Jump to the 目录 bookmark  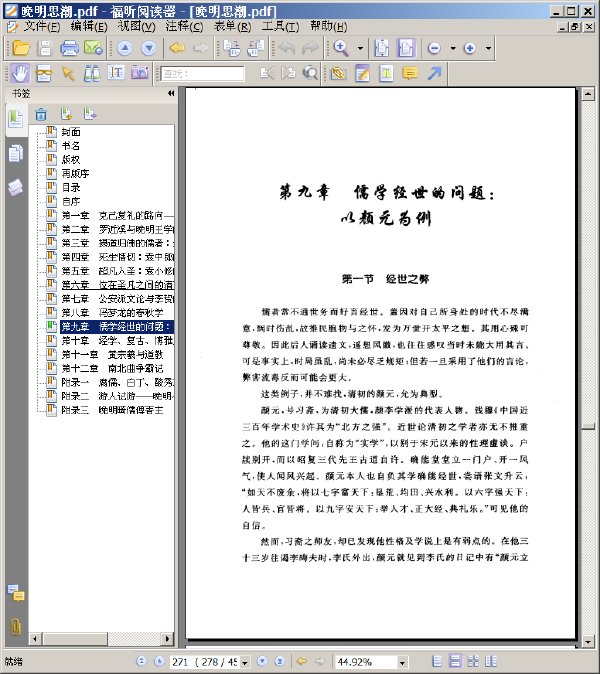(71, 187)
